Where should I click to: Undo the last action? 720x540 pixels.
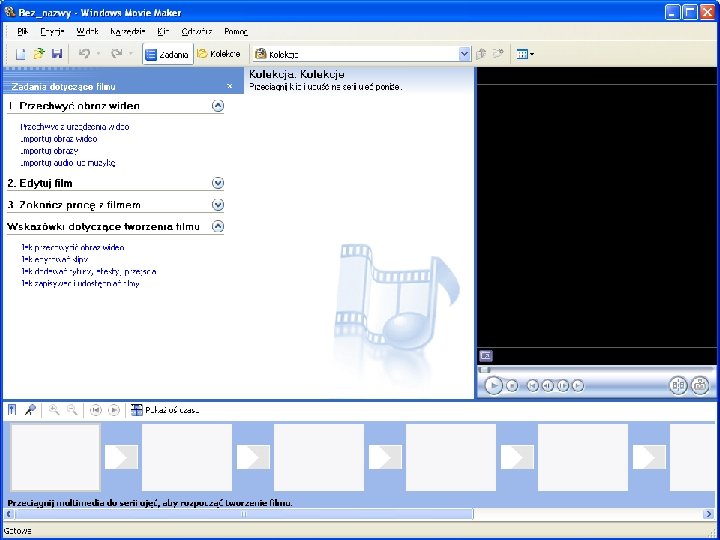(x=84, y=54)
